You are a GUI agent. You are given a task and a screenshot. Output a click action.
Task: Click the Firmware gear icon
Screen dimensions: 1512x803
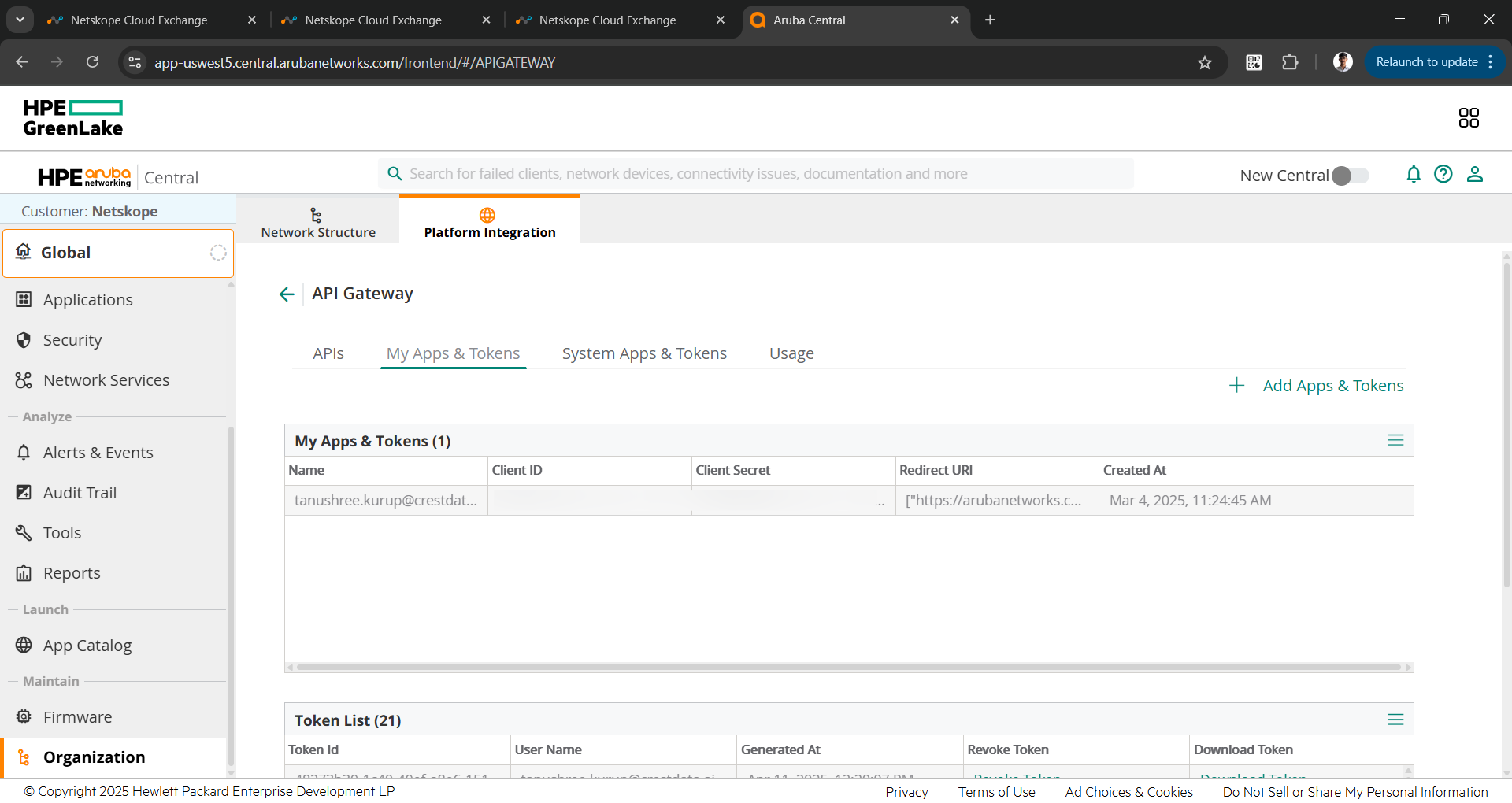click(x=24, y=716)
